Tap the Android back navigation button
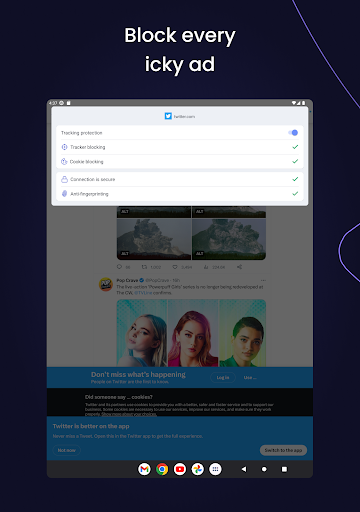Viewport: 360px width, 512px height. (x=244, y=469)
